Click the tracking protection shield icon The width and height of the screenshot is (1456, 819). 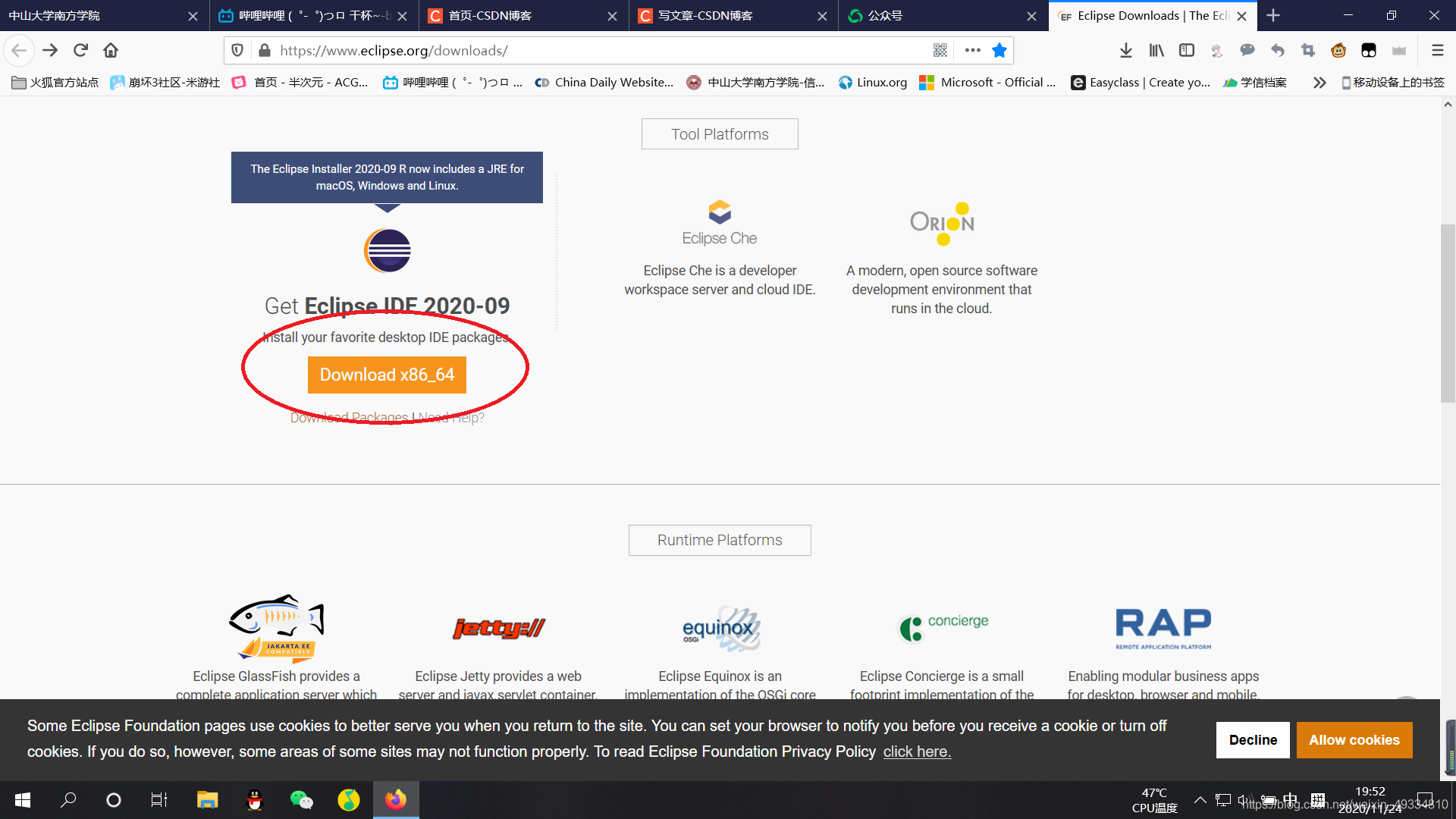click(x=237, y=50)
